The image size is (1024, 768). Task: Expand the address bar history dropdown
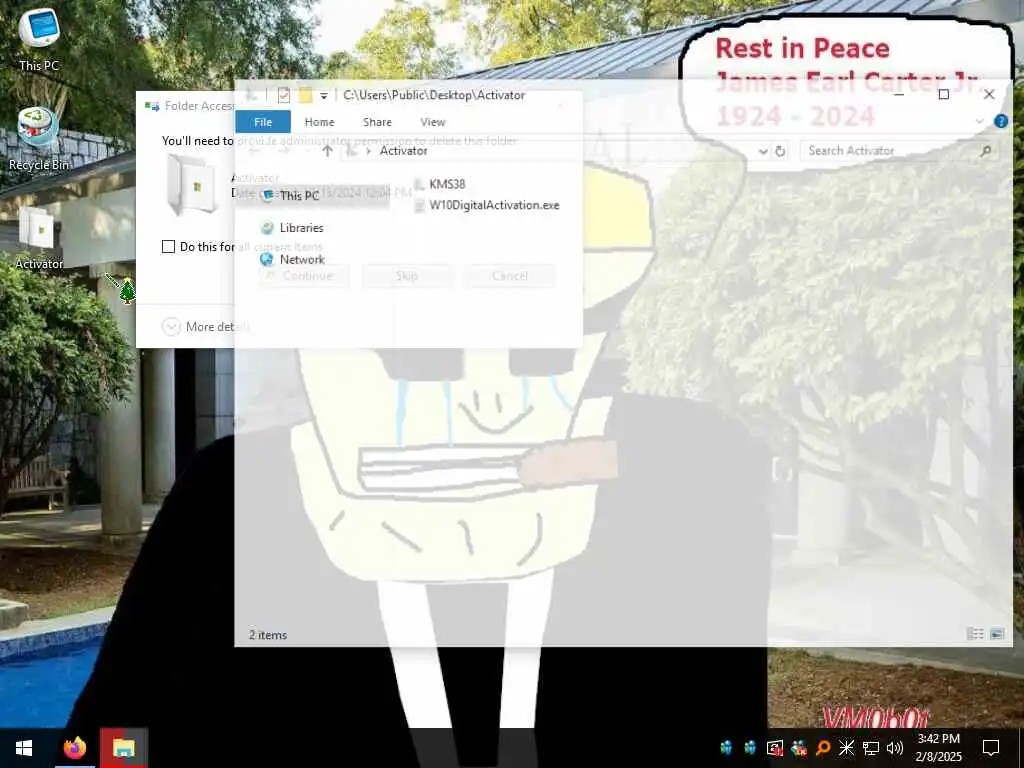tap(763, 151)
